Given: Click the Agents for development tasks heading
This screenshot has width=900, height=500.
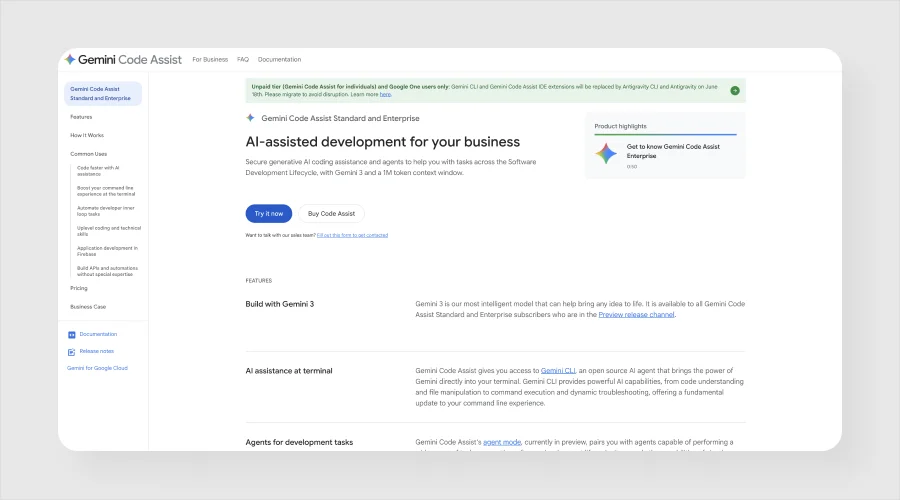Looking at the screenshot, I should tap(299, 443).
